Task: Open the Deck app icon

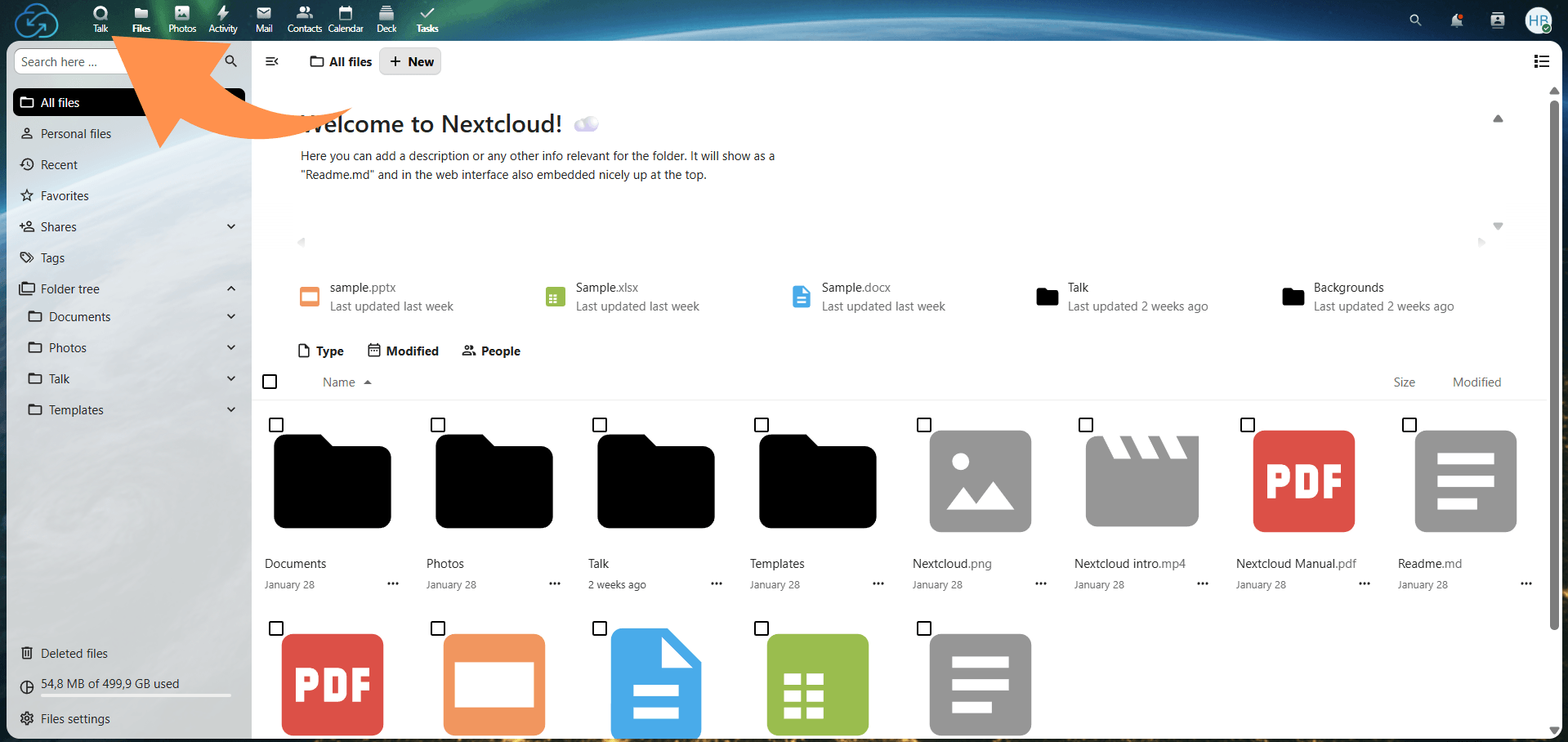Action: click(x=386, y=20)
